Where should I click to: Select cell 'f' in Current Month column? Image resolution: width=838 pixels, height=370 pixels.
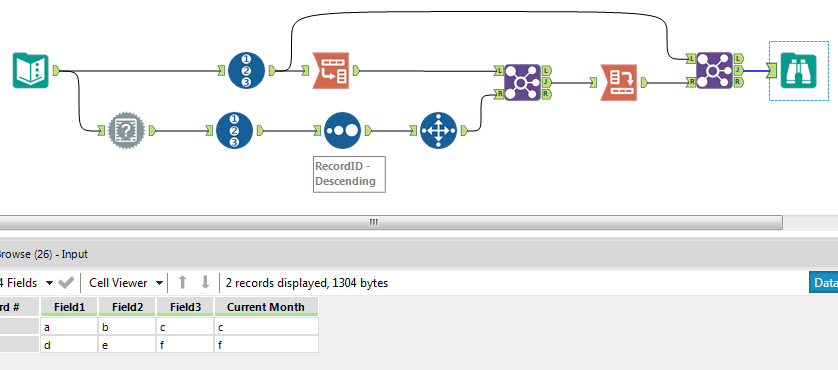[x=266, y=344]
